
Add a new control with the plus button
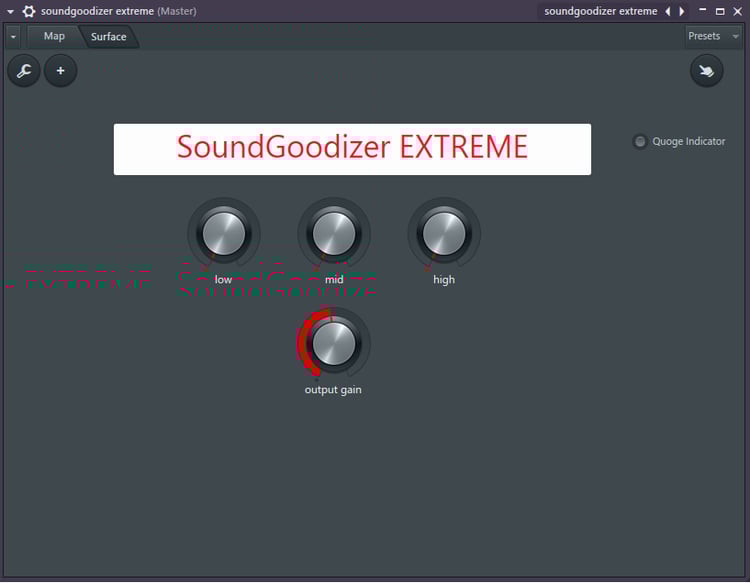click(60, 71)
